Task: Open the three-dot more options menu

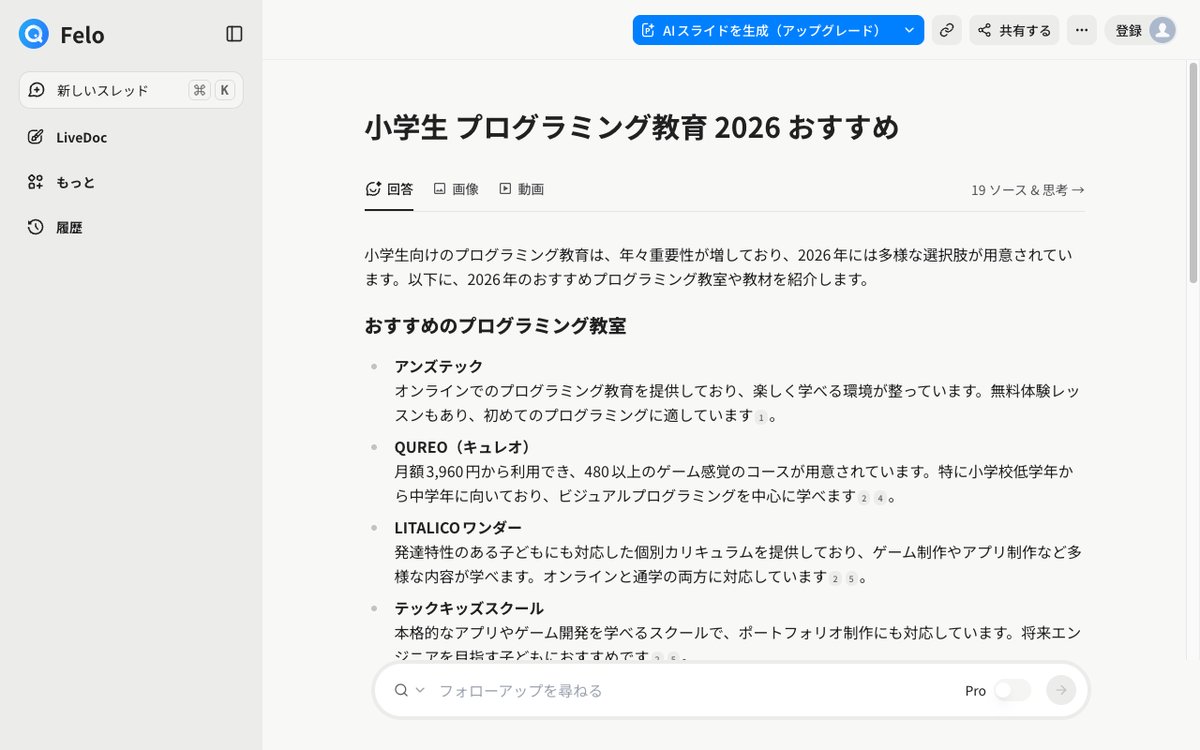Action: coord(1081,30)
